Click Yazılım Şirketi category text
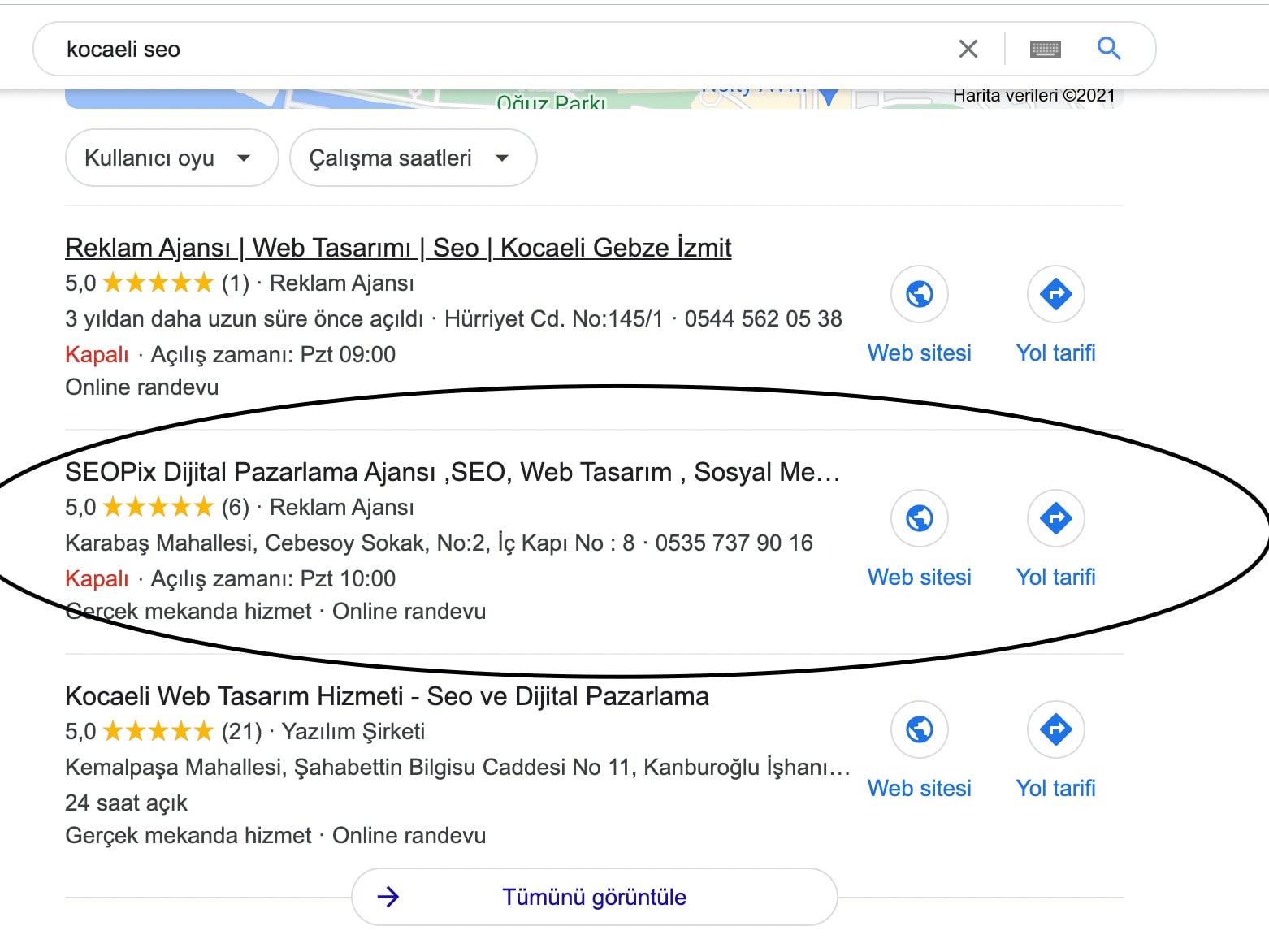Viewport: 1269px width, 952px height. [x=353, y=732]
